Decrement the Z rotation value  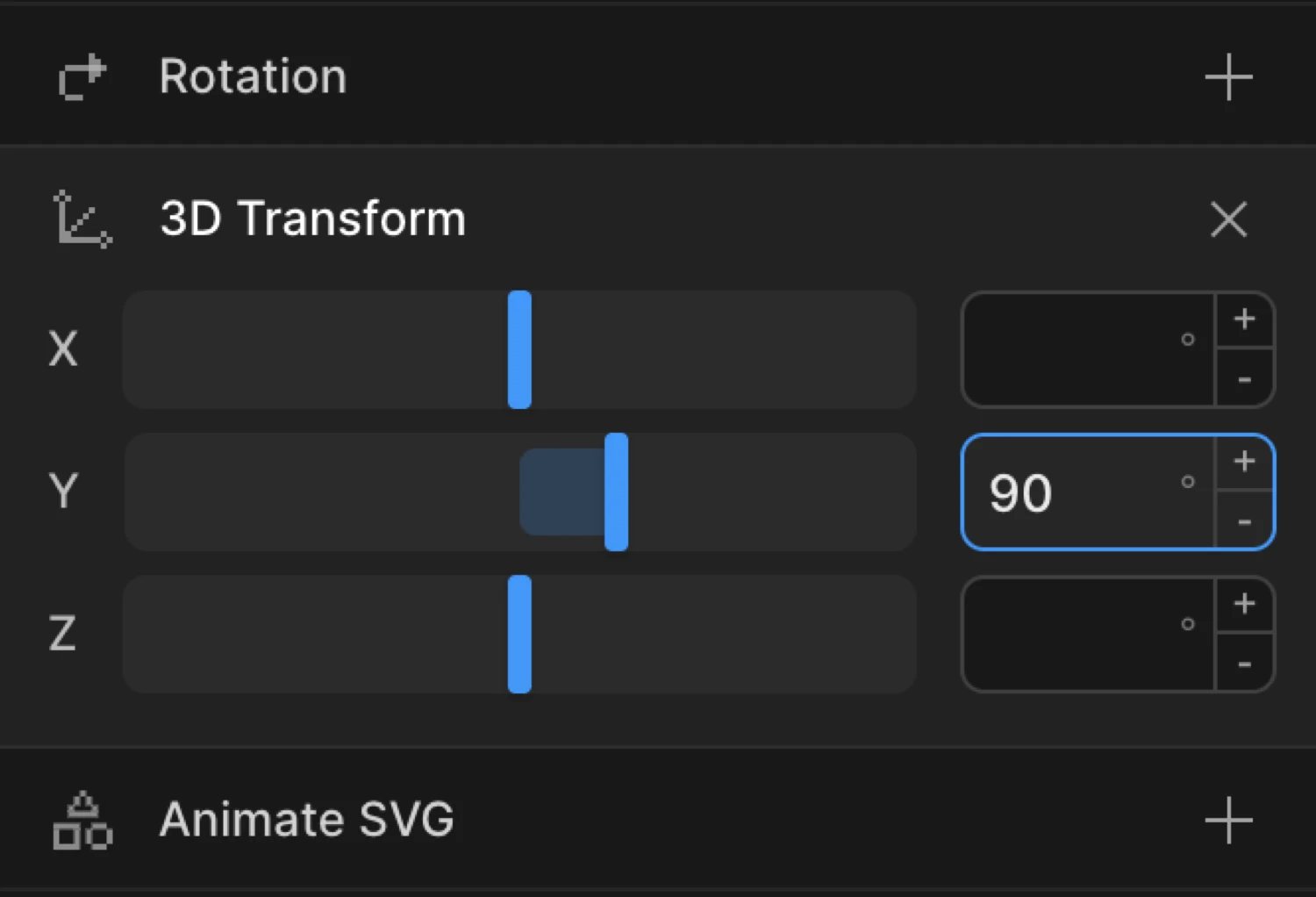(1244, 664)
